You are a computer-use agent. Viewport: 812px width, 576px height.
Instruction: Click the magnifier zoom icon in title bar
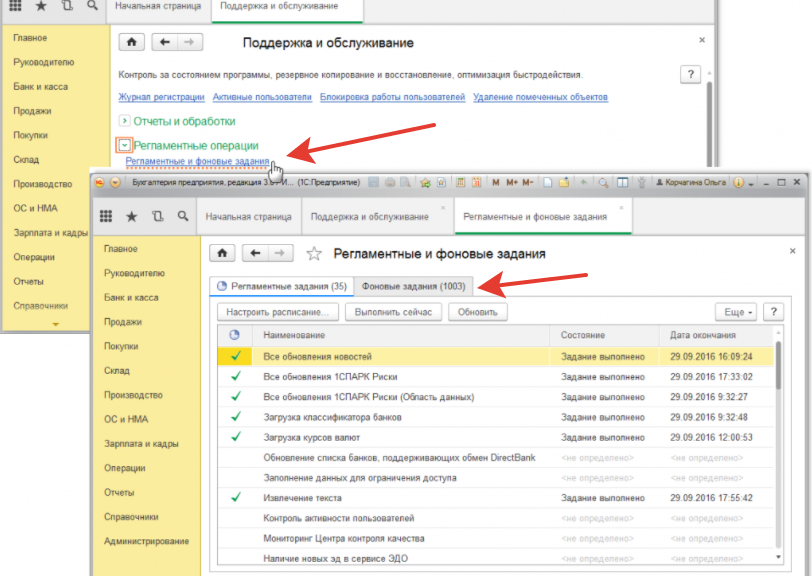[x=603, y=182]
